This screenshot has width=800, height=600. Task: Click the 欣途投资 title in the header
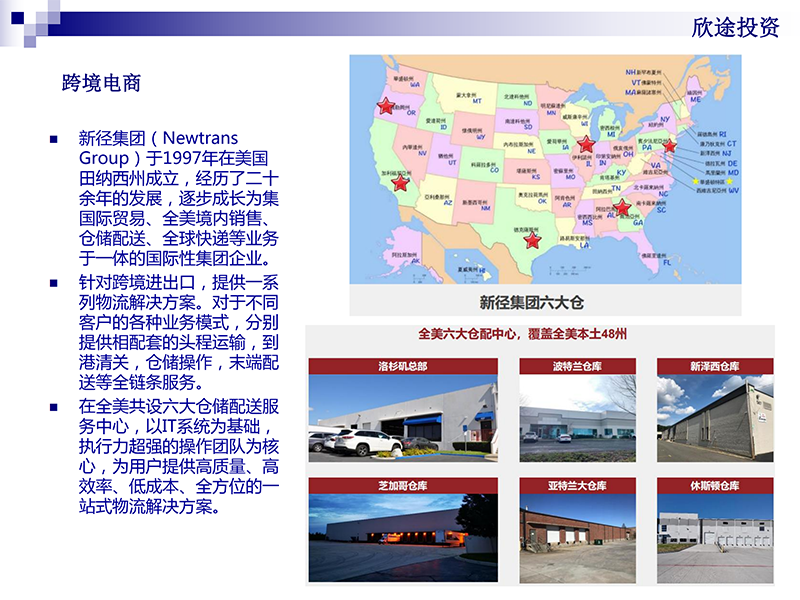[x=735, y=27]
